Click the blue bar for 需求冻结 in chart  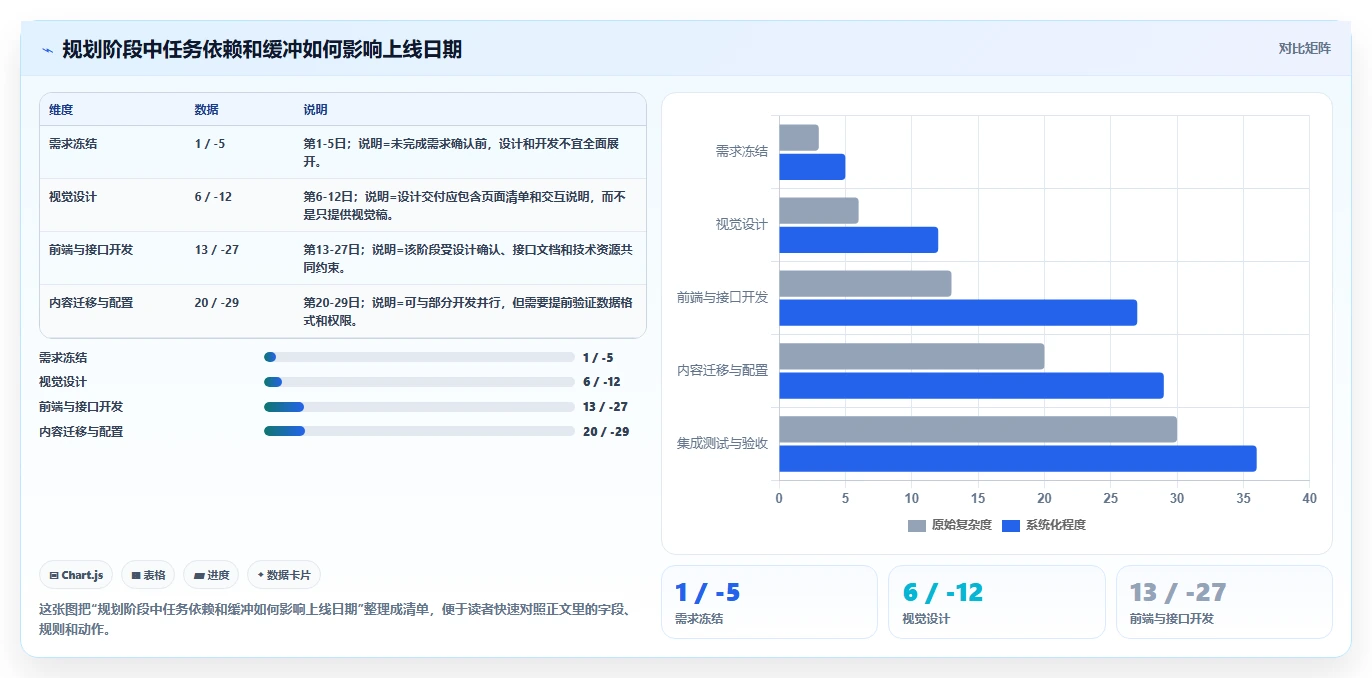point(812,167)
